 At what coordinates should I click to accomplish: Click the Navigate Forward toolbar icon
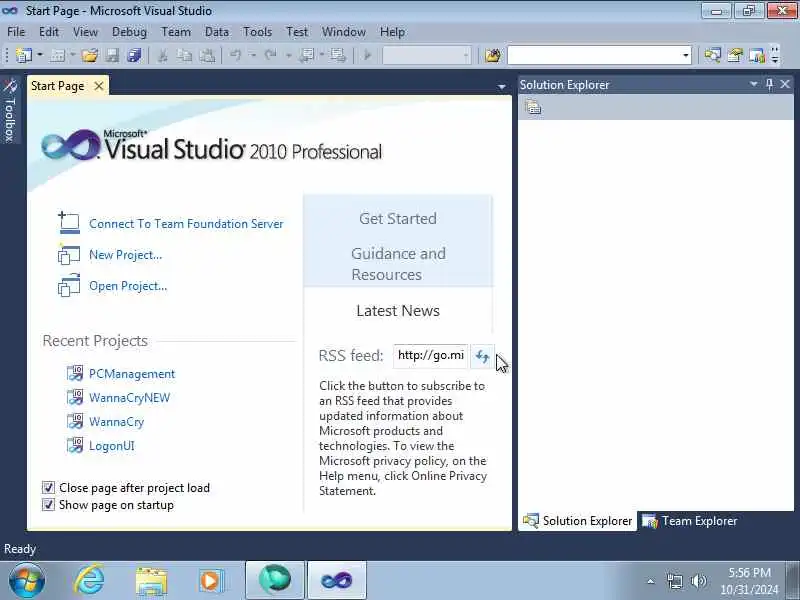click(x=337, y=55)
